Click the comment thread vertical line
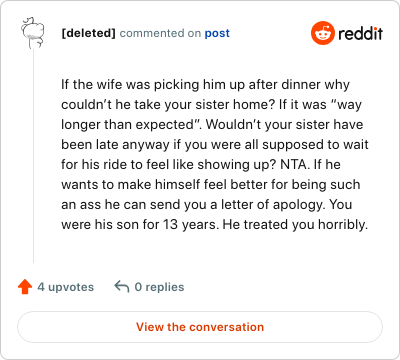The width and height of the screenshot is (400, 360). pyautogui.click(x=33, y=156)
